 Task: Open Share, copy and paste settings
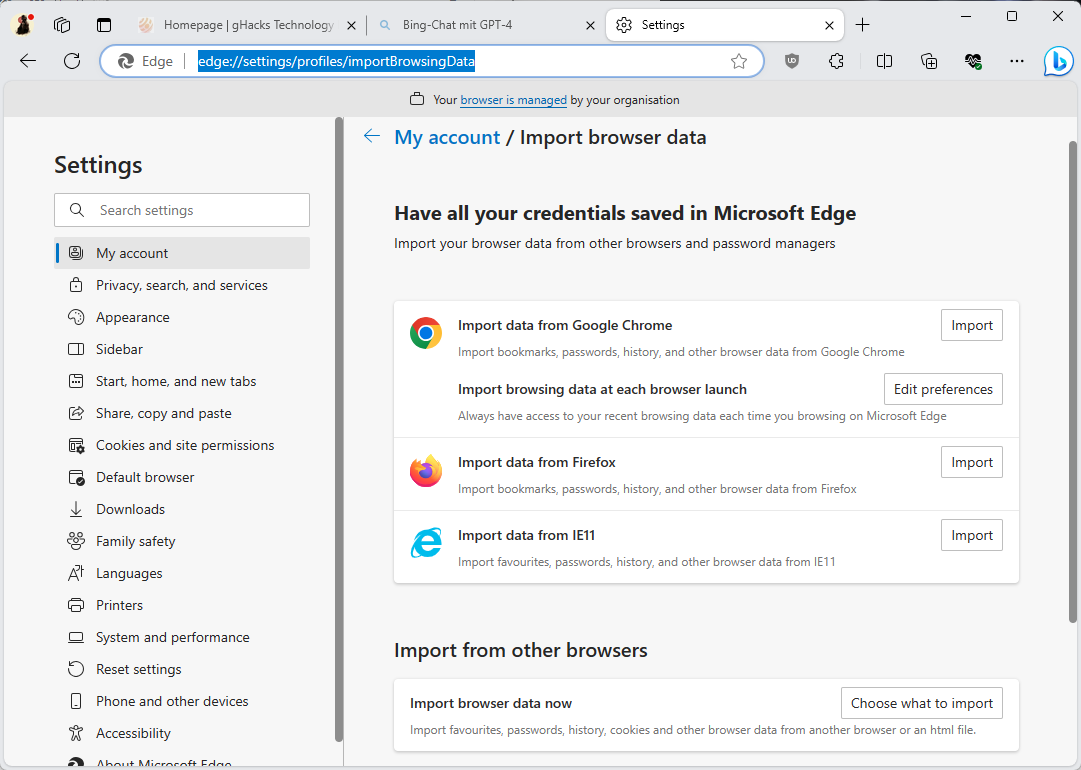[x=182, y=414]
